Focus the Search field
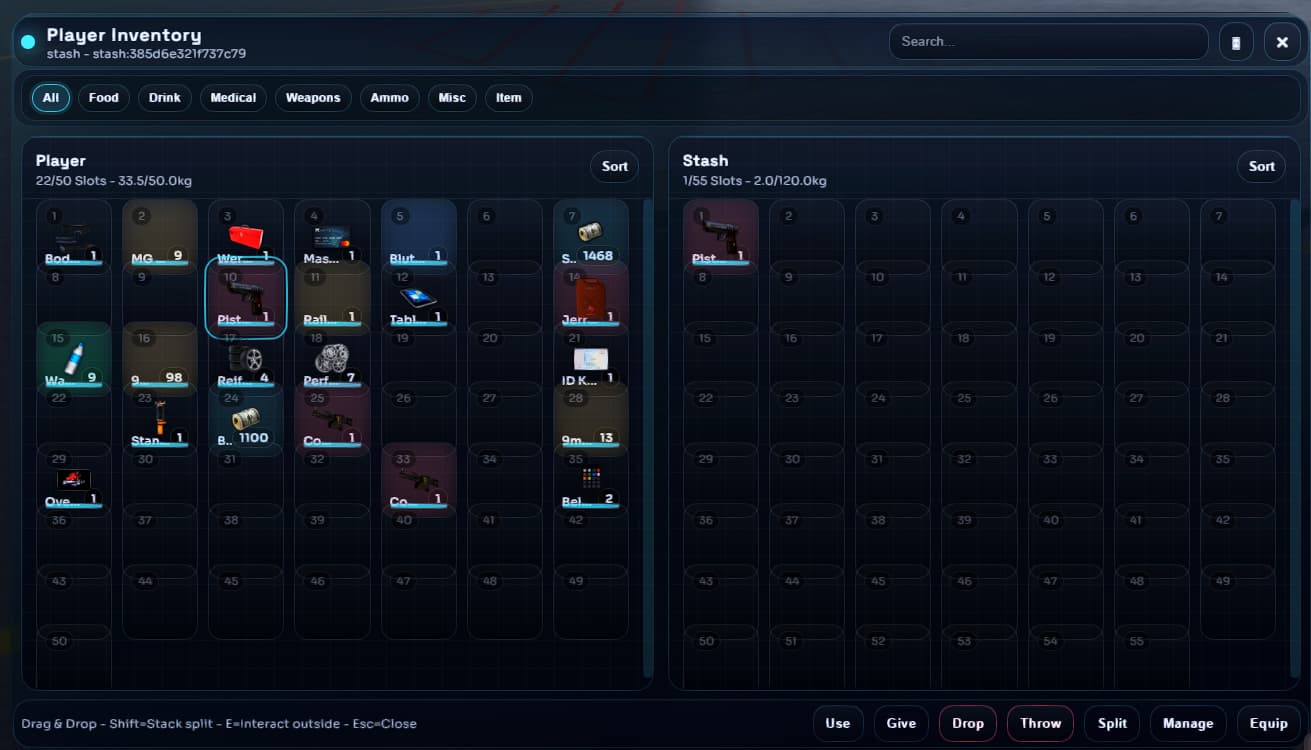The image size is (1311, 750). tap(1048, 42)
